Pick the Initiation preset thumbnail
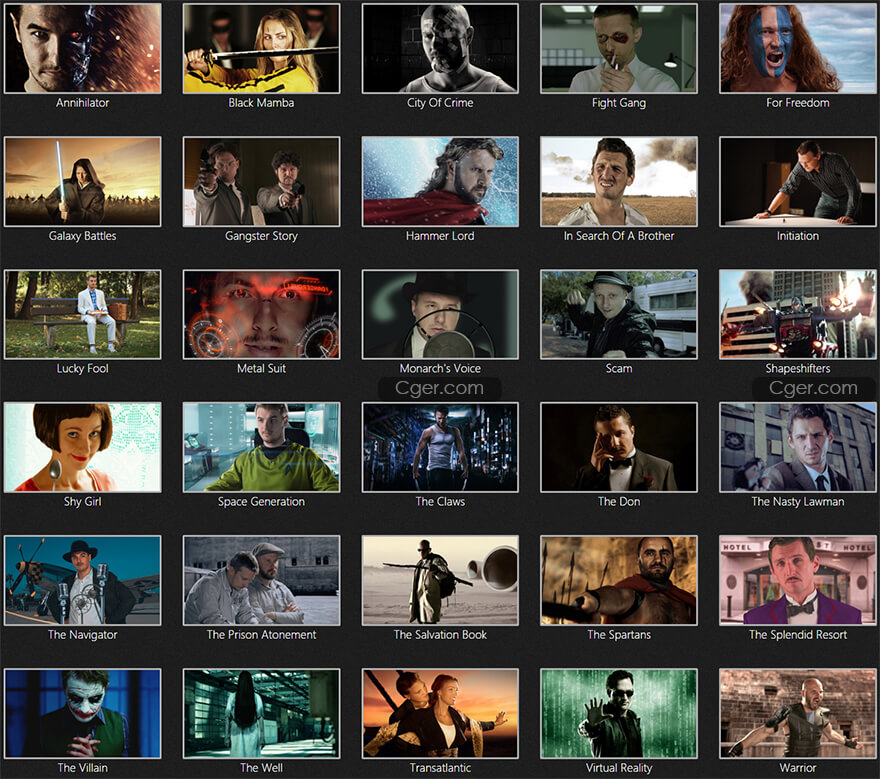 click(x=798, y=181)
